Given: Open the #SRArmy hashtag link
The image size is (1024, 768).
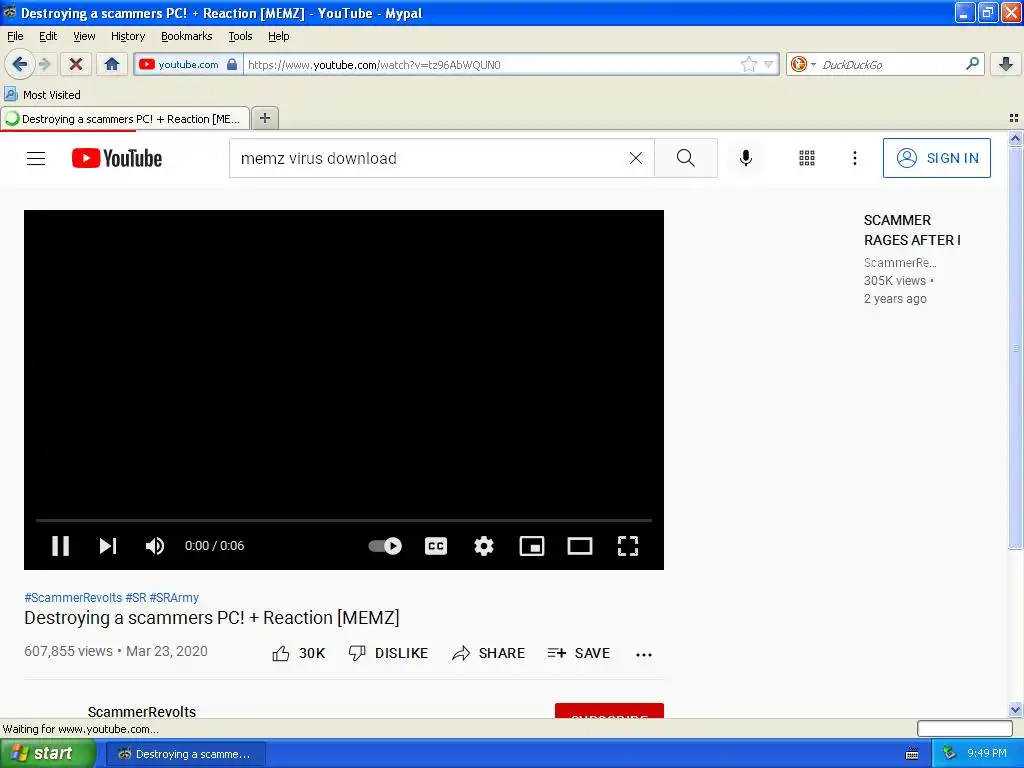Looking at the screenshot, I should click(174, 598).
